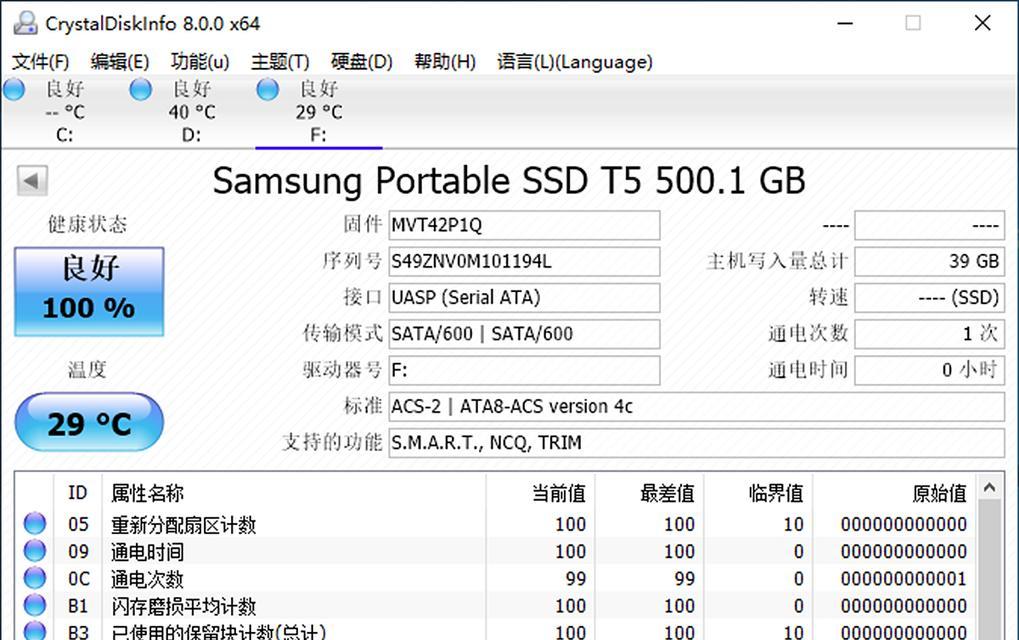Click the blue status orb for drive D:
The height and width of the screenshot is (640, 1019).
click(140, 90)
